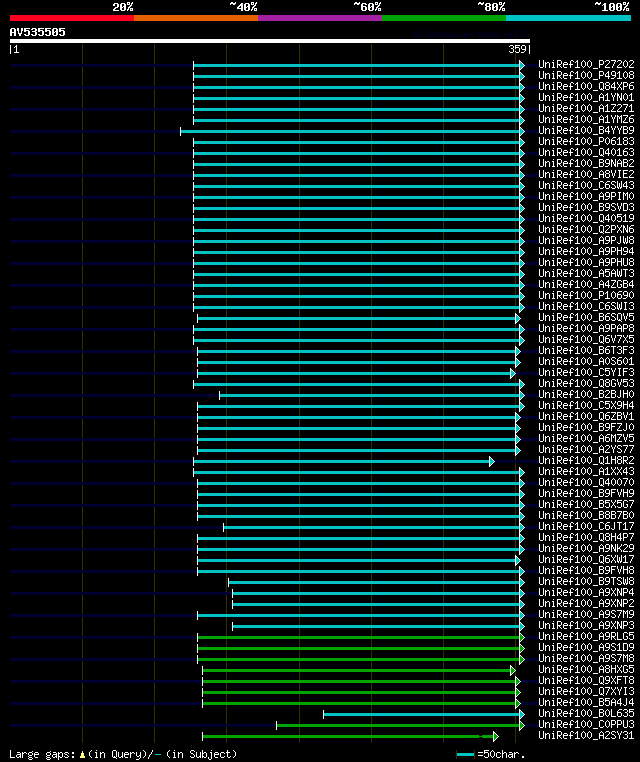640x762 pixels.
Task: Click the UniRef100_B9TSW8 label
Action: (x=586, y=582)
